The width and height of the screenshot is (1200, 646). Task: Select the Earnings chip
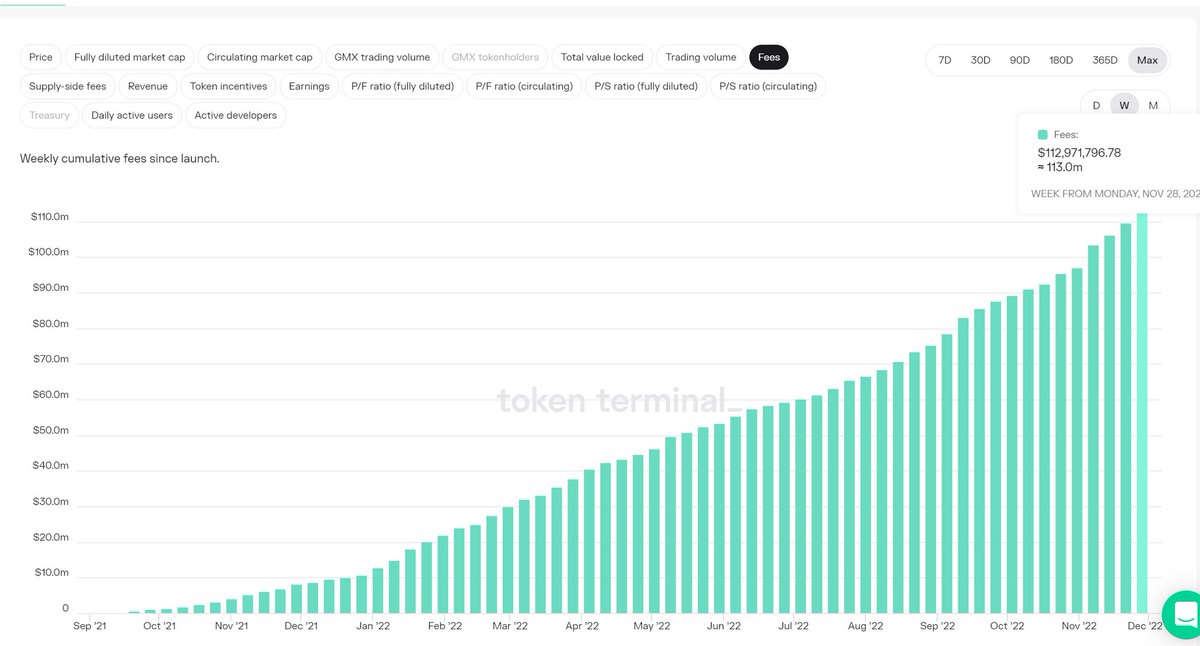pos(309,86)
